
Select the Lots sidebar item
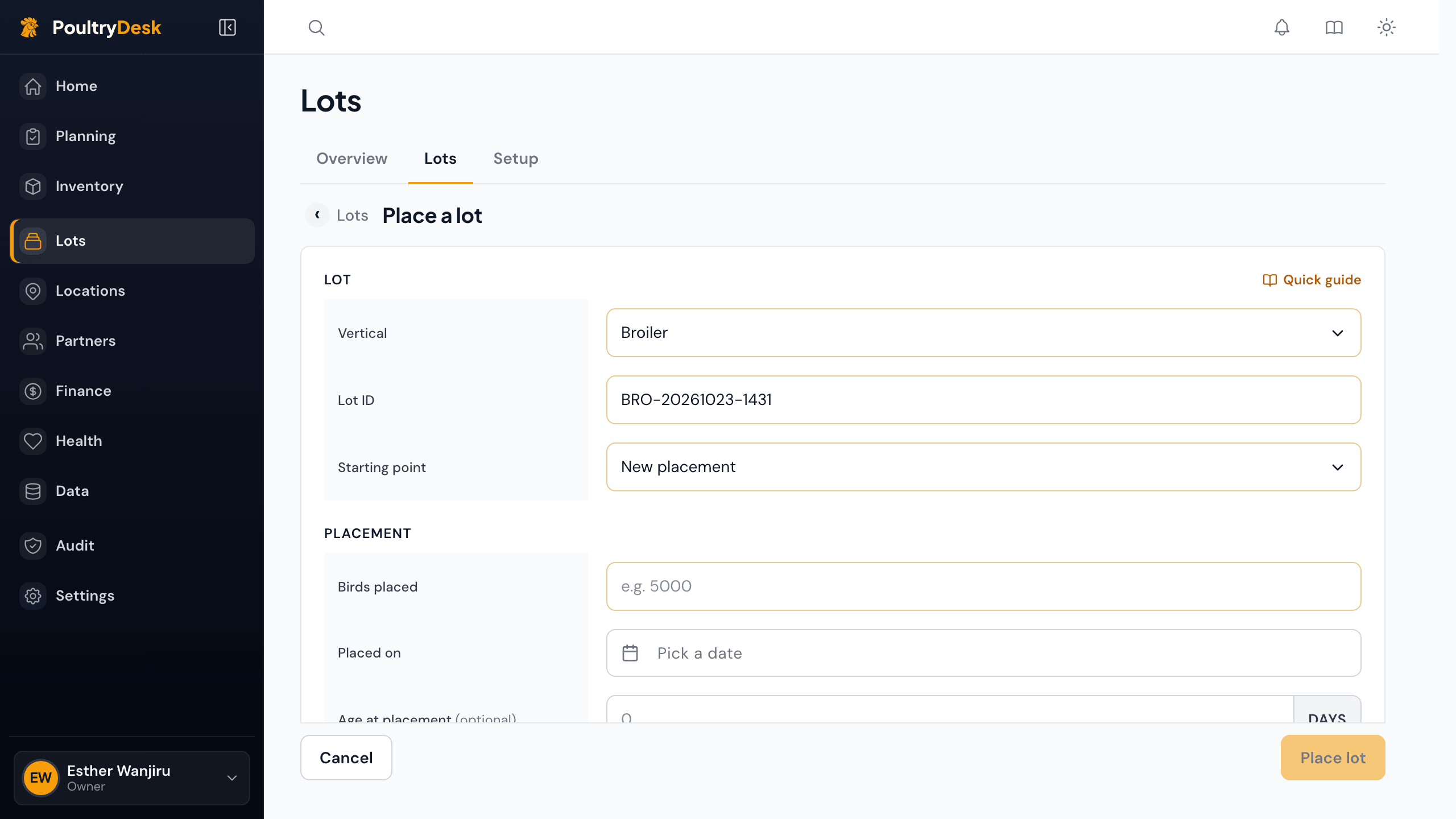pyautogui.click(x=132, y=241)
